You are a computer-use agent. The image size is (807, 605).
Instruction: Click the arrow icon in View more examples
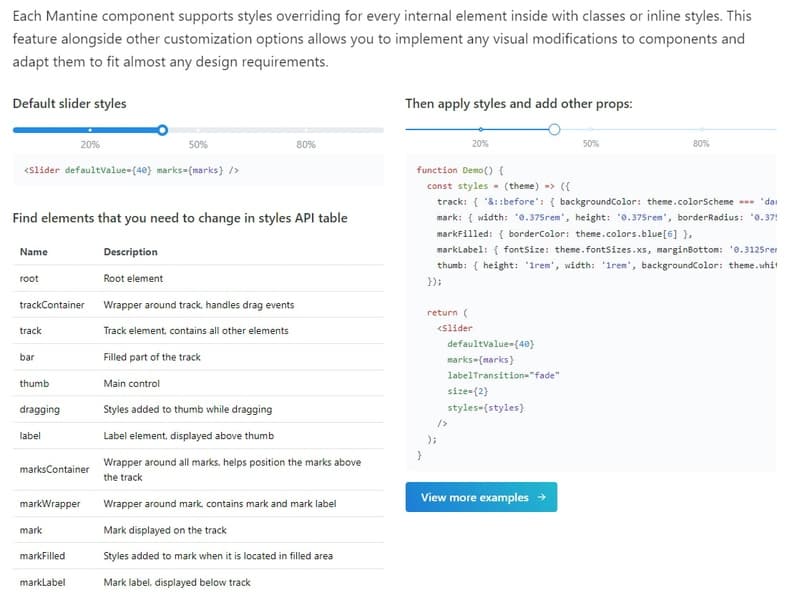coord(541,497)
